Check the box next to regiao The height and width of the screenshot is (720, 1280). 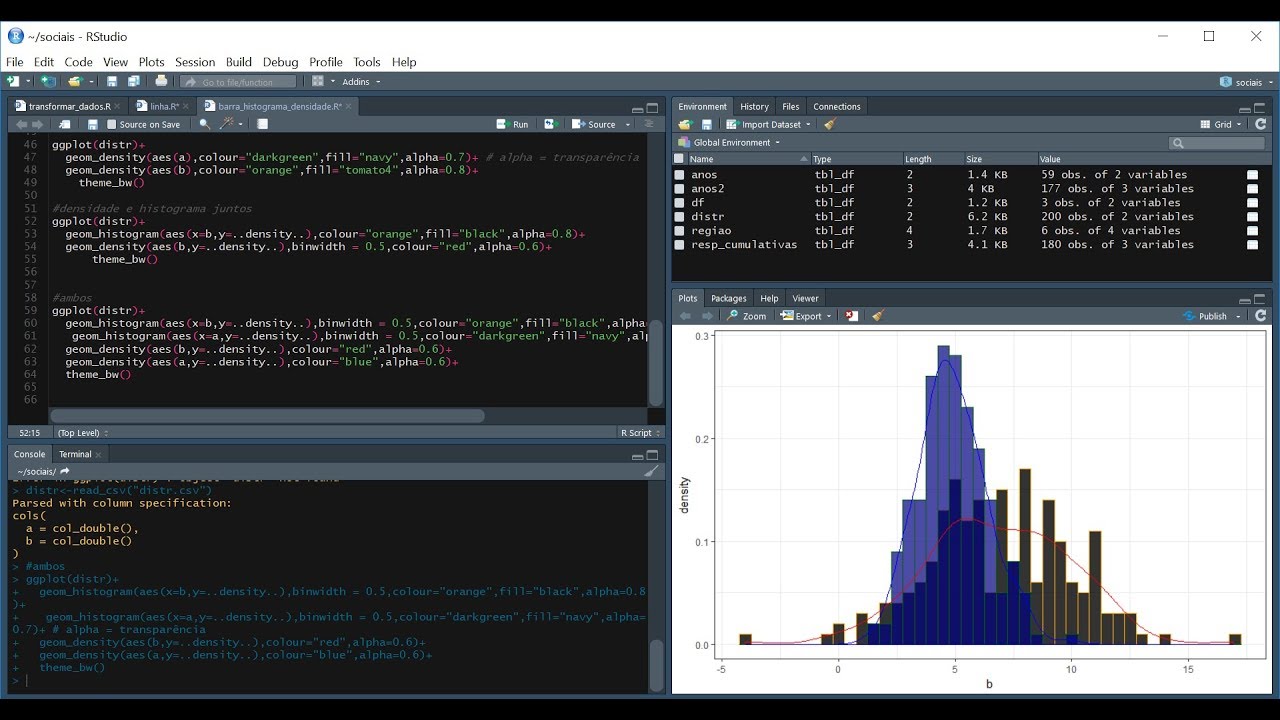[x=679, y=231]
